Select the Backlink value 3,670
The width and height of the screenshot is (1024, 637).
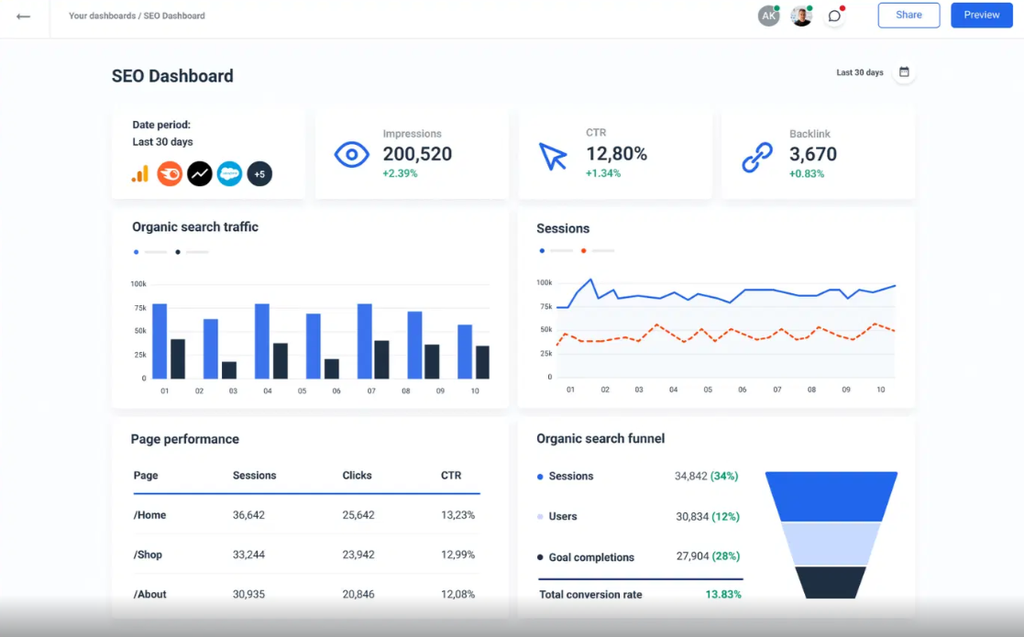pyautogui.click(x=813, y=154)
